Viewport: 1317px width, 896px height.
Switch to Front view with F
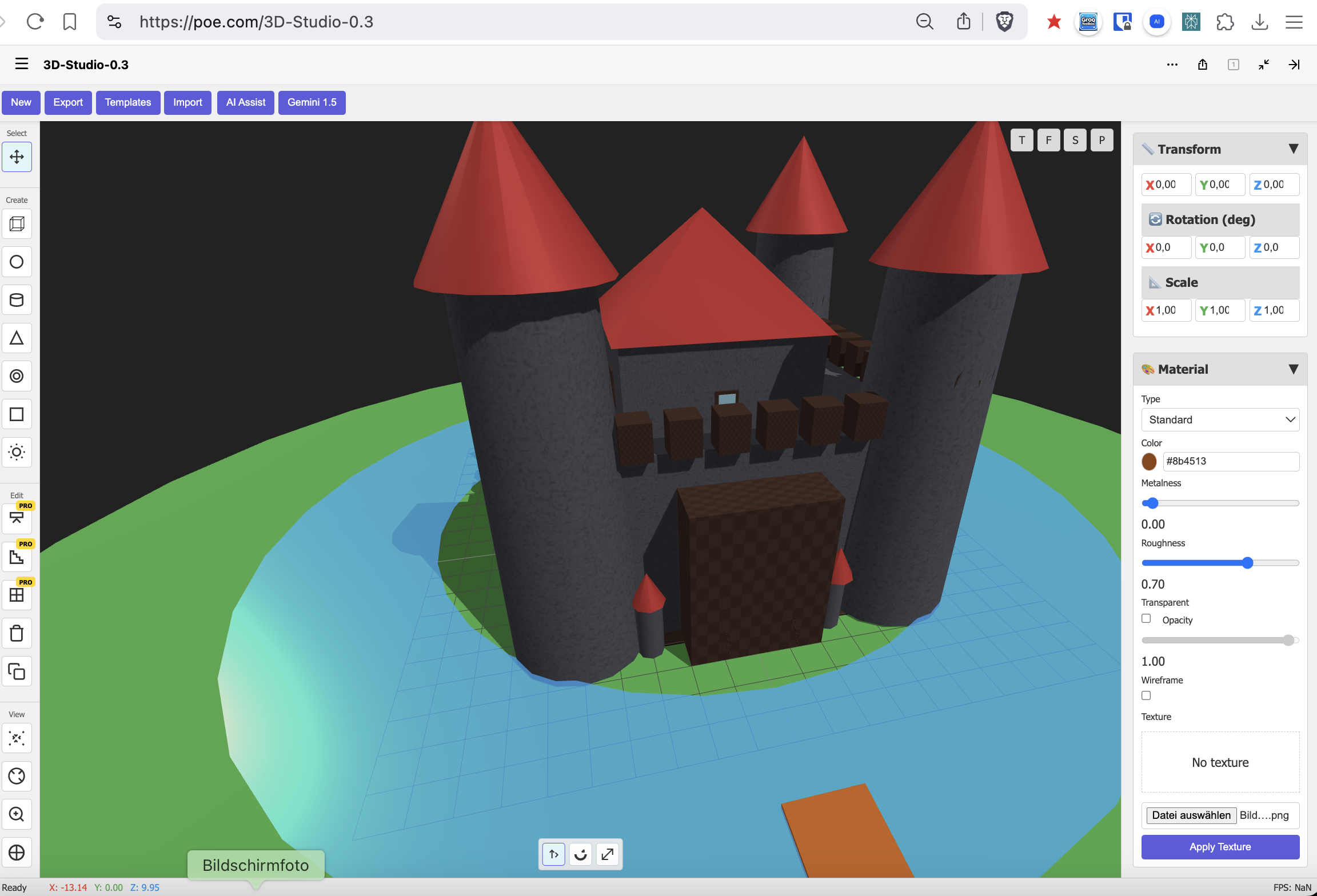[x=1048, y=140]
